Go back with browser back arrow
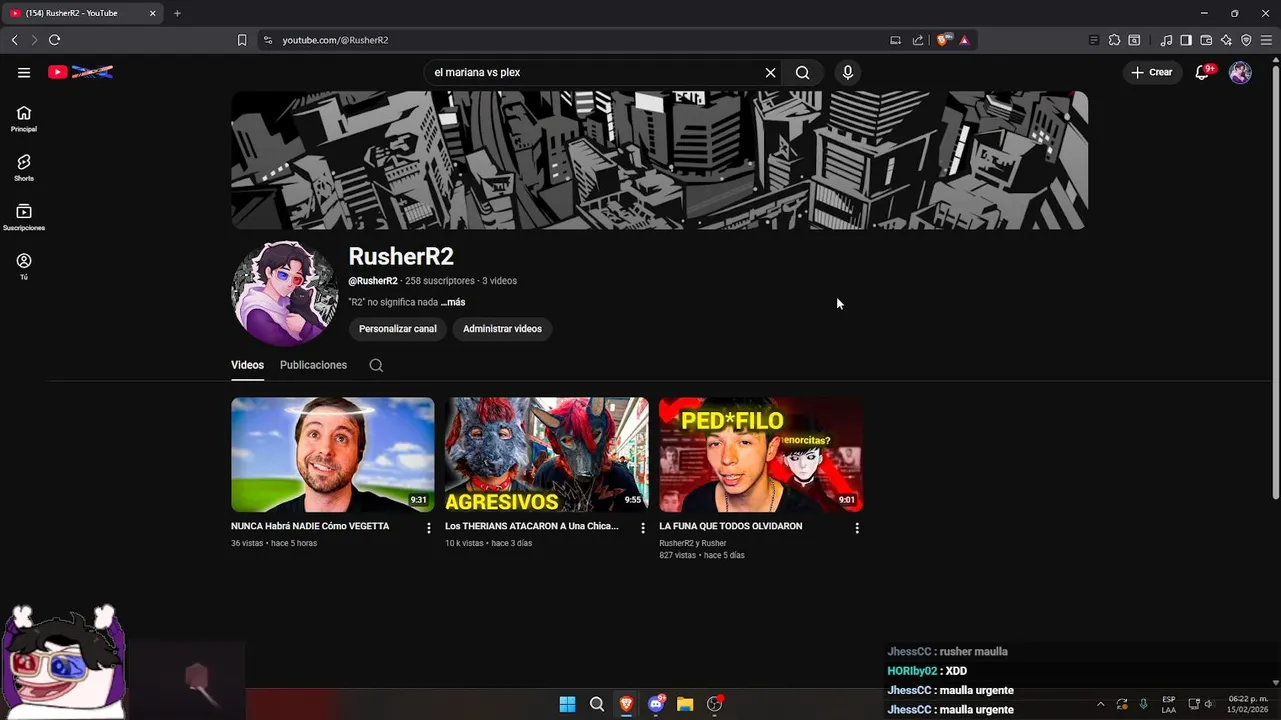 14,40
